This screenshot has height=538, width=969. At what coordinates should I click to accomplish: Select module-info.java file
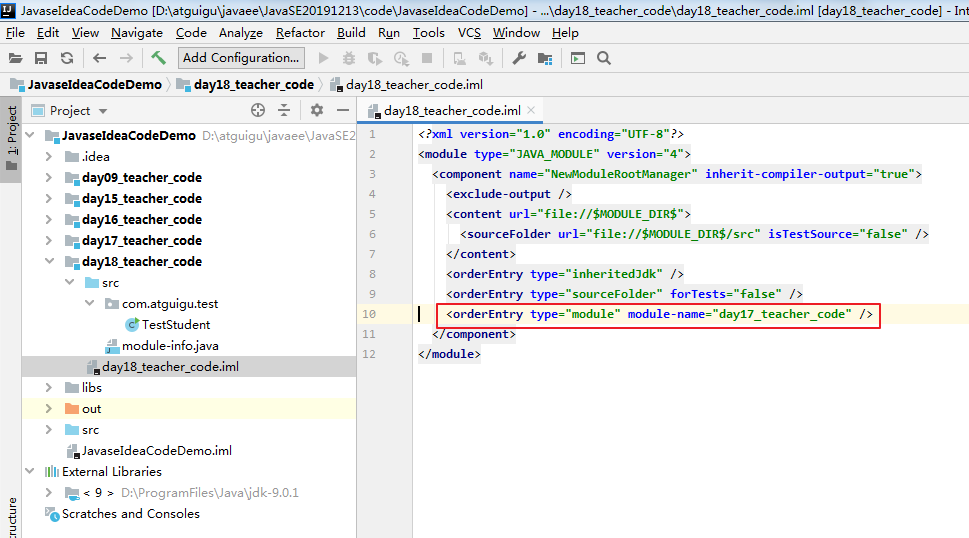(170, 345)
